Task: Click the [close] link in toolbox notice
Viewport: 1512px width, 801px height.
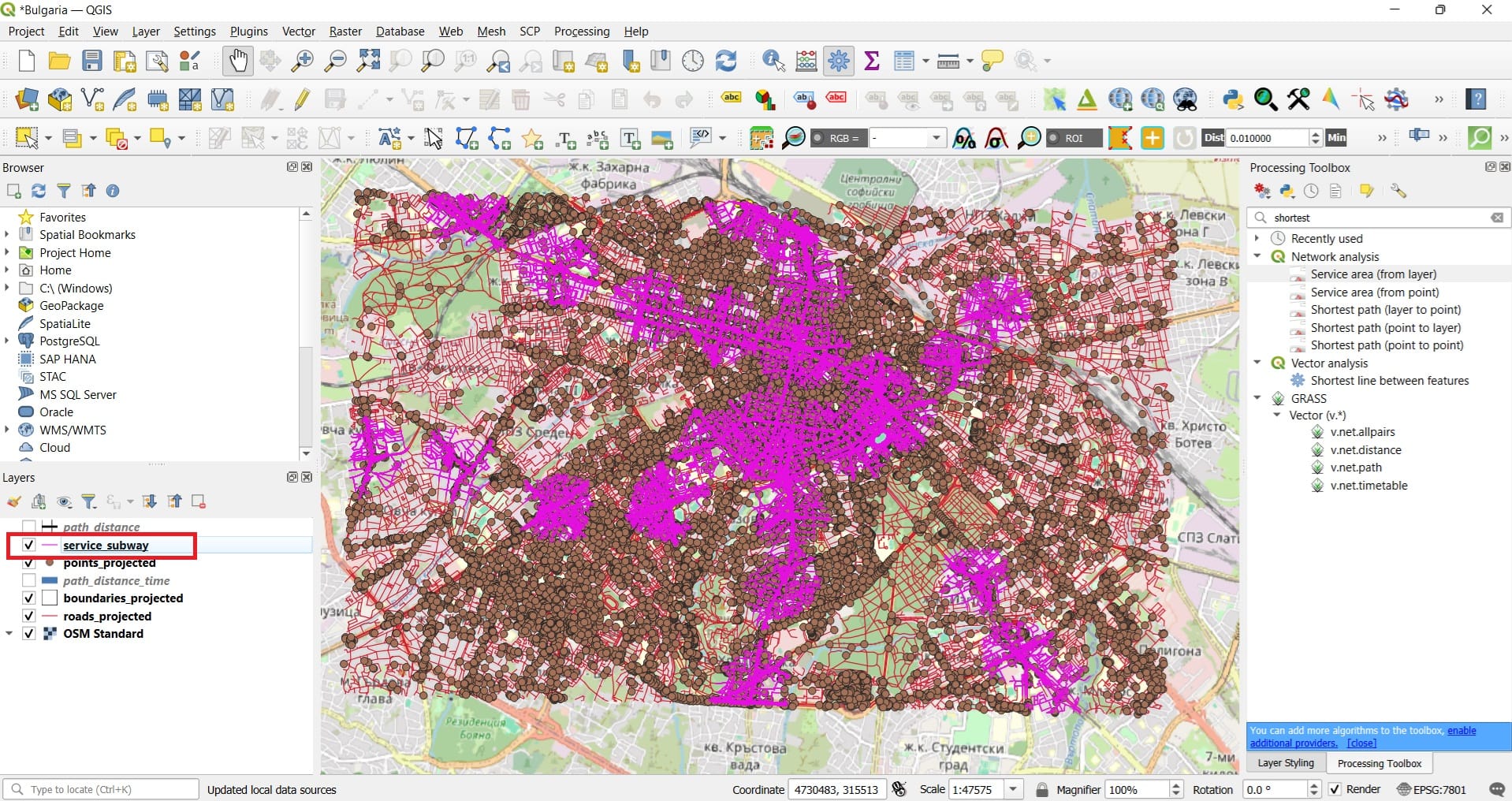Action: click(1361, 743)
